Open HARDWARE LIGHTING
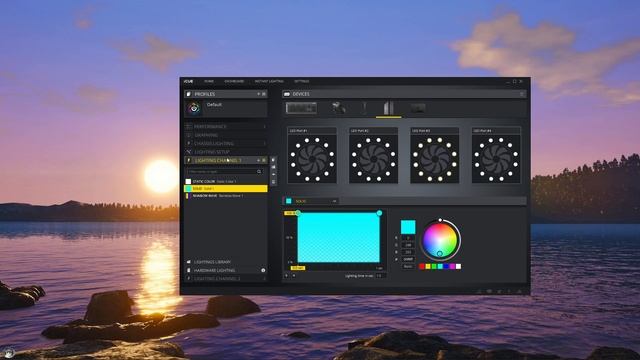This screenshot has height=360, width=640. (226, 270)
